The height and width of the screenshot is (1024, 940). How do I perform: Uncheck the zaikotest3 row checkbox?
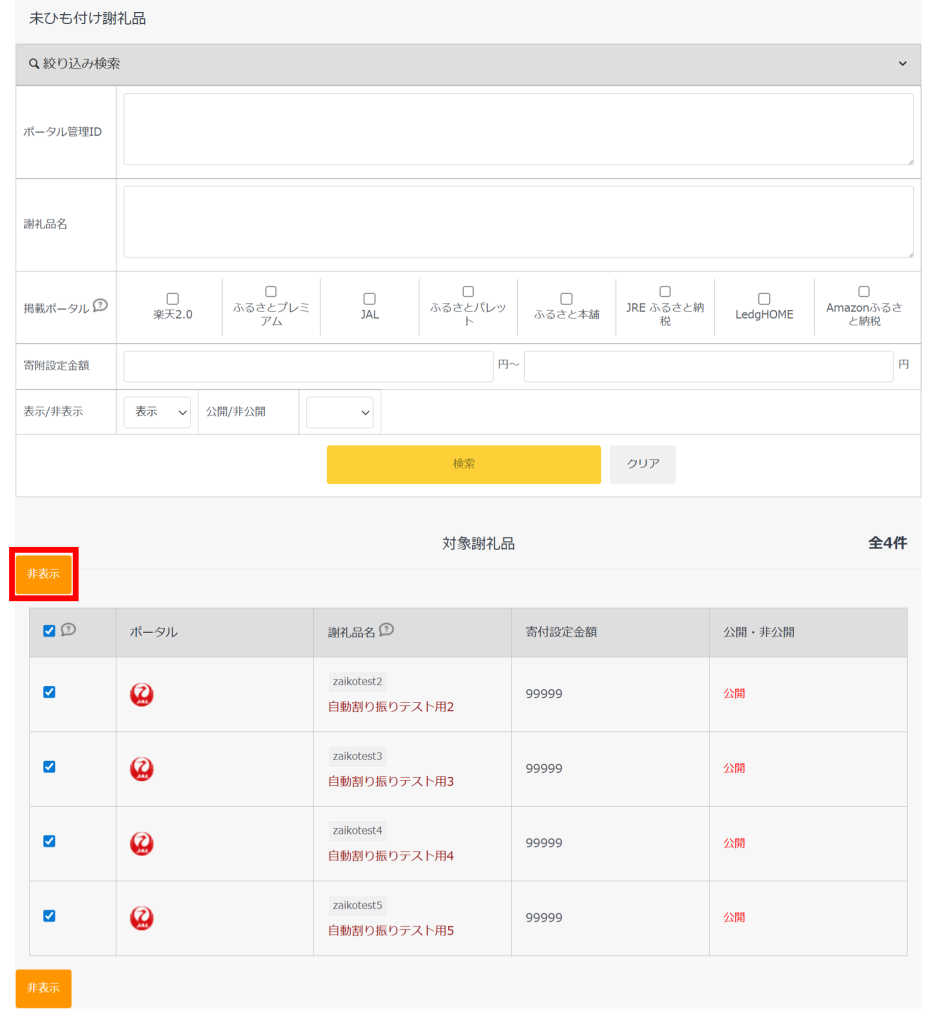(x=49, y=767)
